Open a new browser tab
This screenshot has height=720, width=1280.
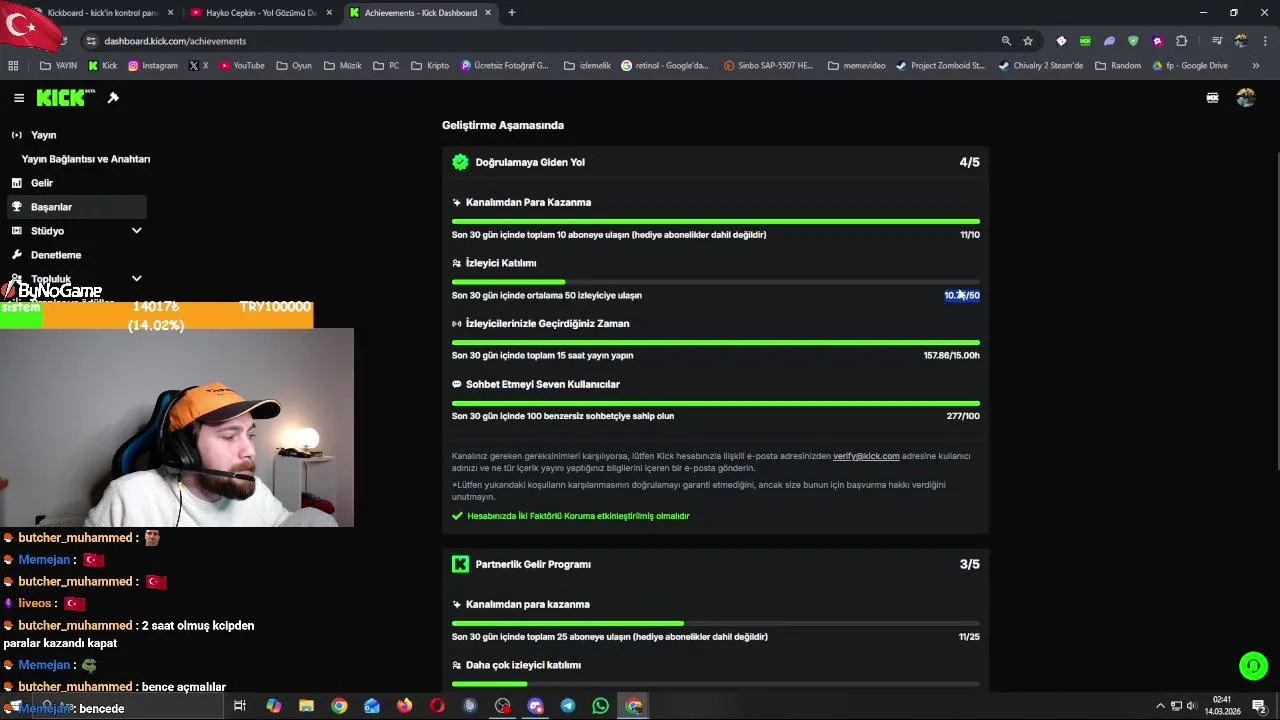(512, 13)
